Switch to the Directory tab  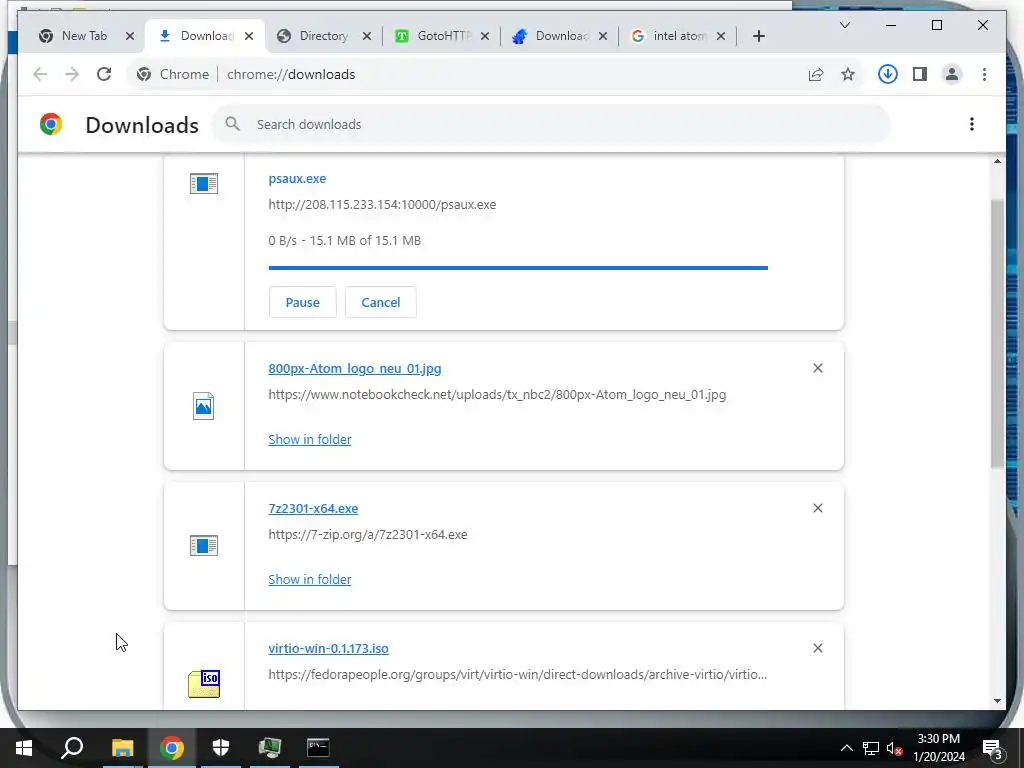tap(323, 36)
